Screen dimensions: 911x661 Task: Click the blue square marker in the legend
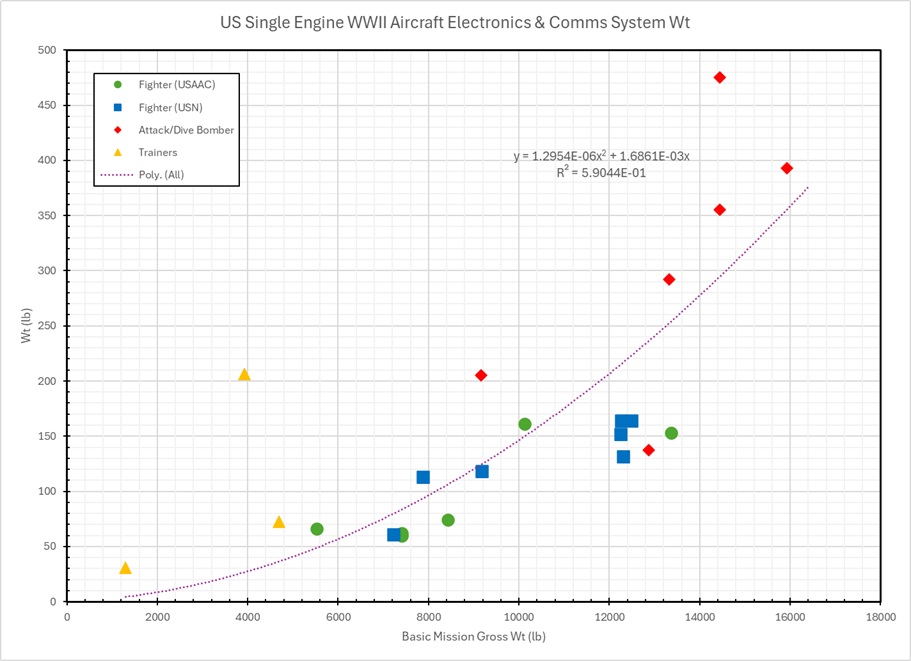tap(118, 107)
